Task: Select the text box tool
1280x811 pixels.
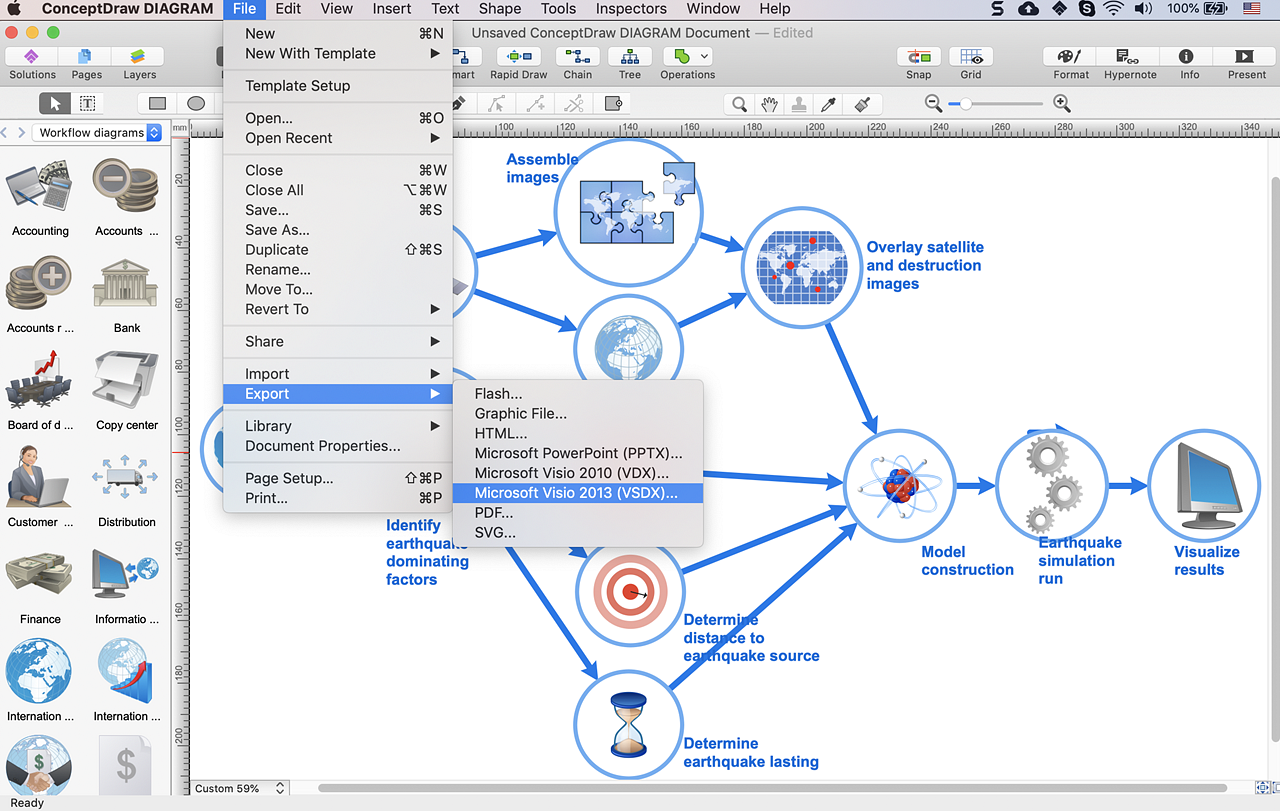Action: tap(87, 103)
